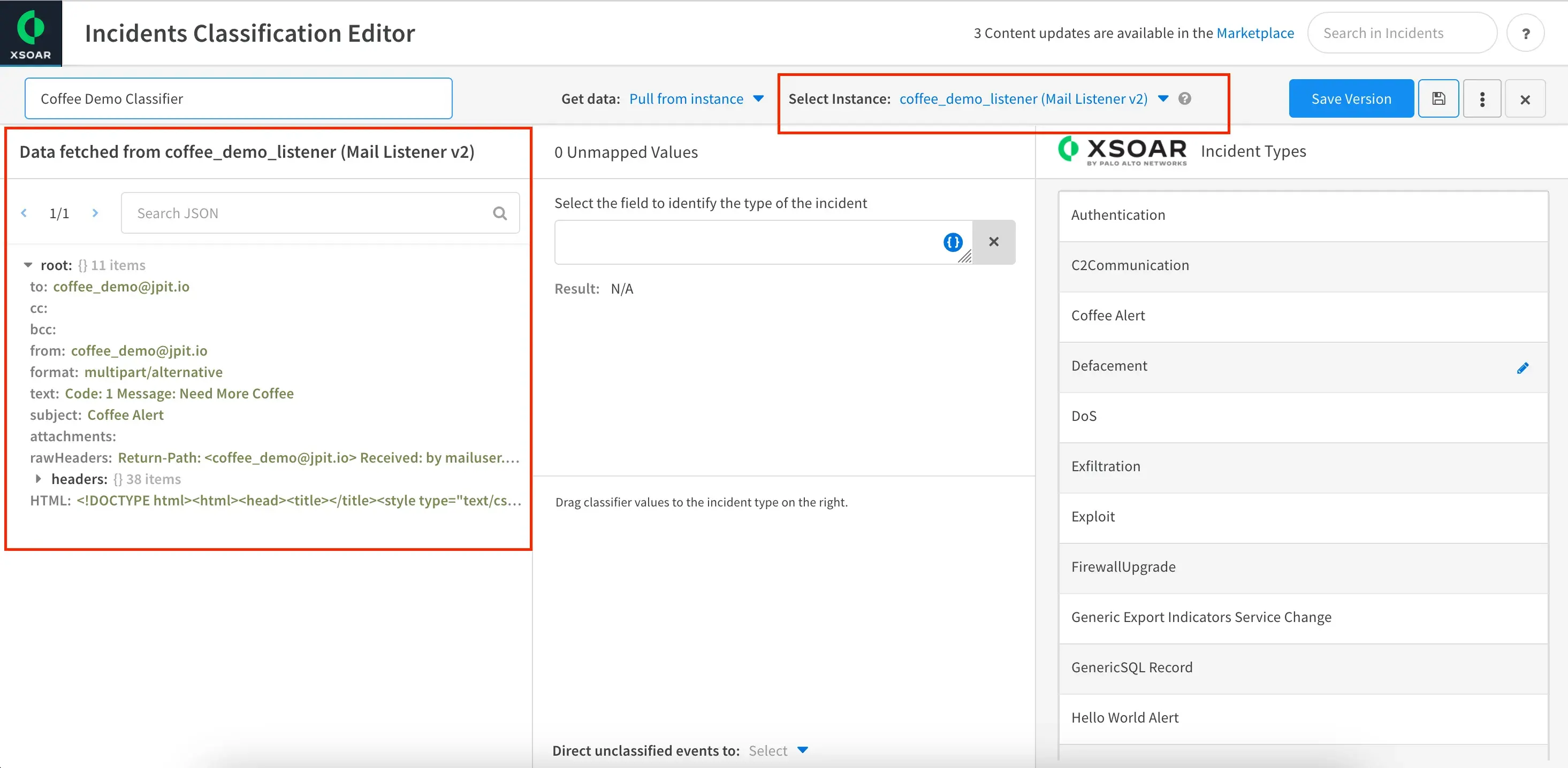
Task: Click the Select Instance help tooltip icon
Action: [1184, 98]
